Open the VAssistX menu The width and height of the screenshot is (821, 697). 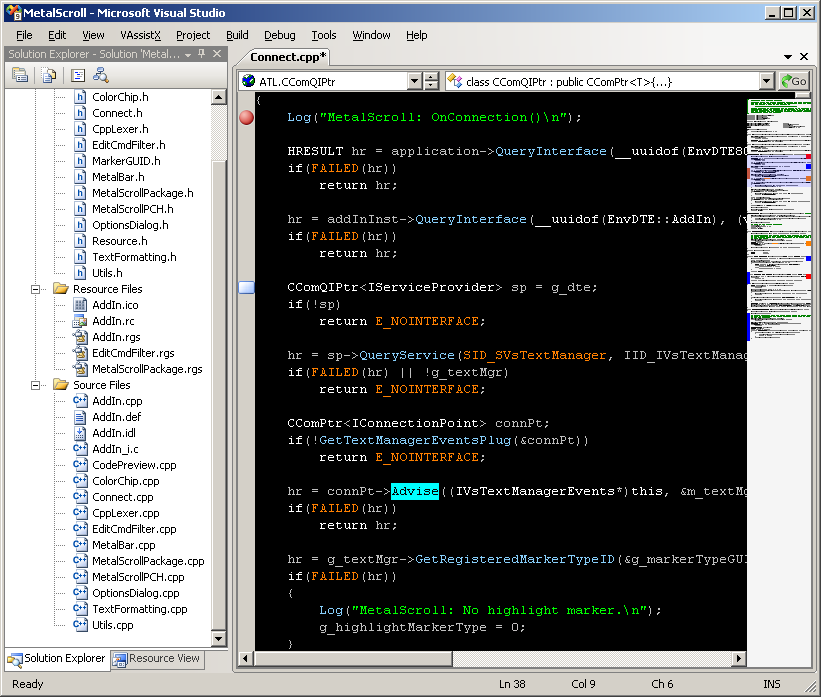[140, 35]
